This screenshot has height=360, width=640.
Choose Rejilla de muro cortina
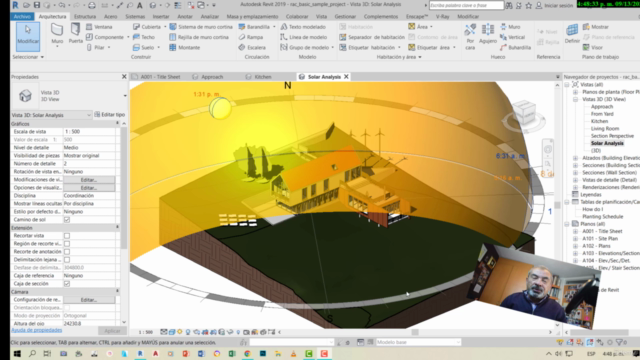199,37
